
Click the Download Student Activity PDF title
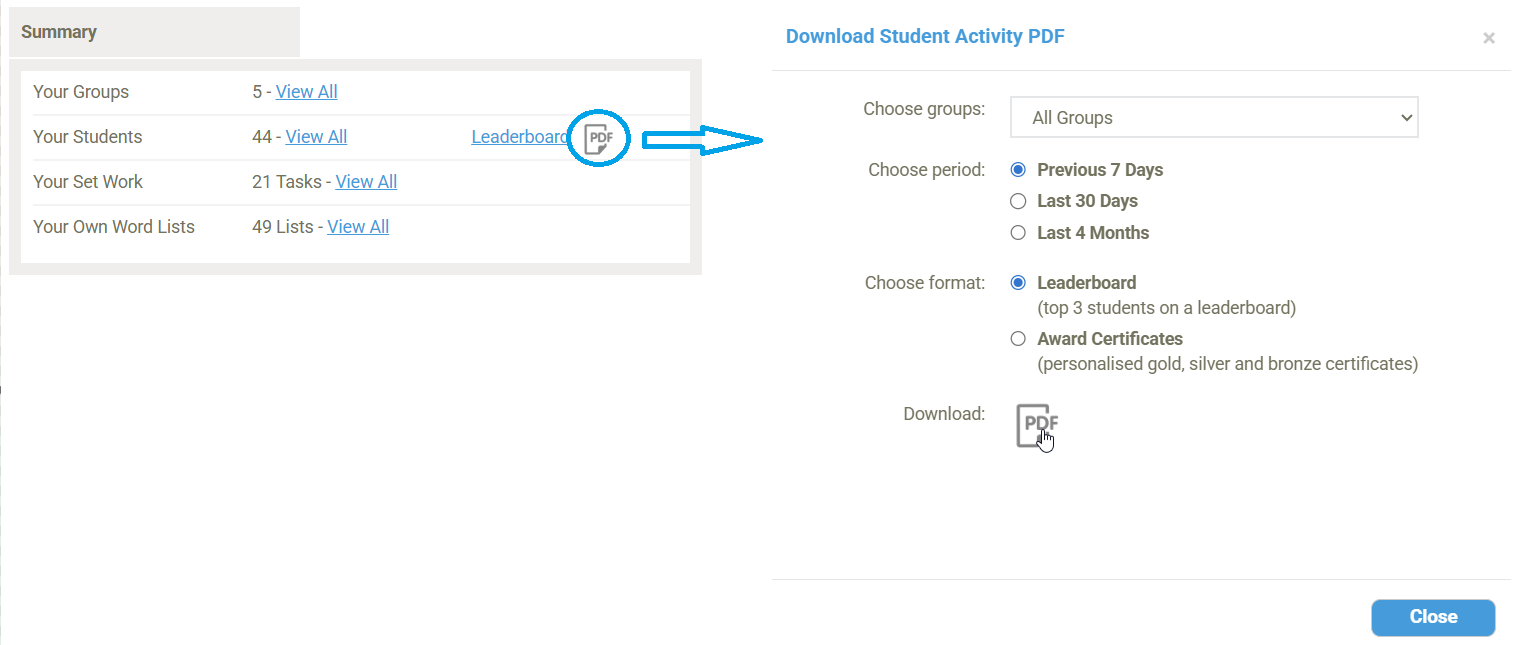click(x=925, y=37)
